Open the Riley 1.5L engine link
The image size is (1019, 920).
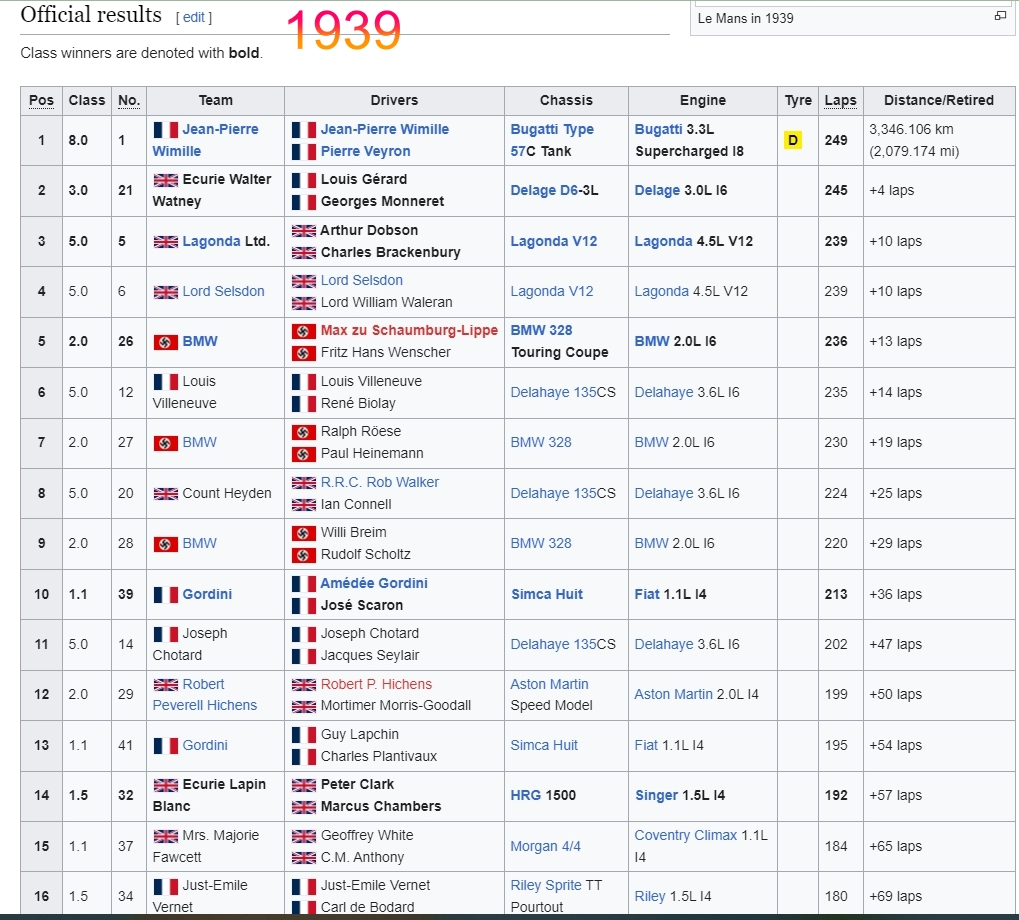[650, 897]
